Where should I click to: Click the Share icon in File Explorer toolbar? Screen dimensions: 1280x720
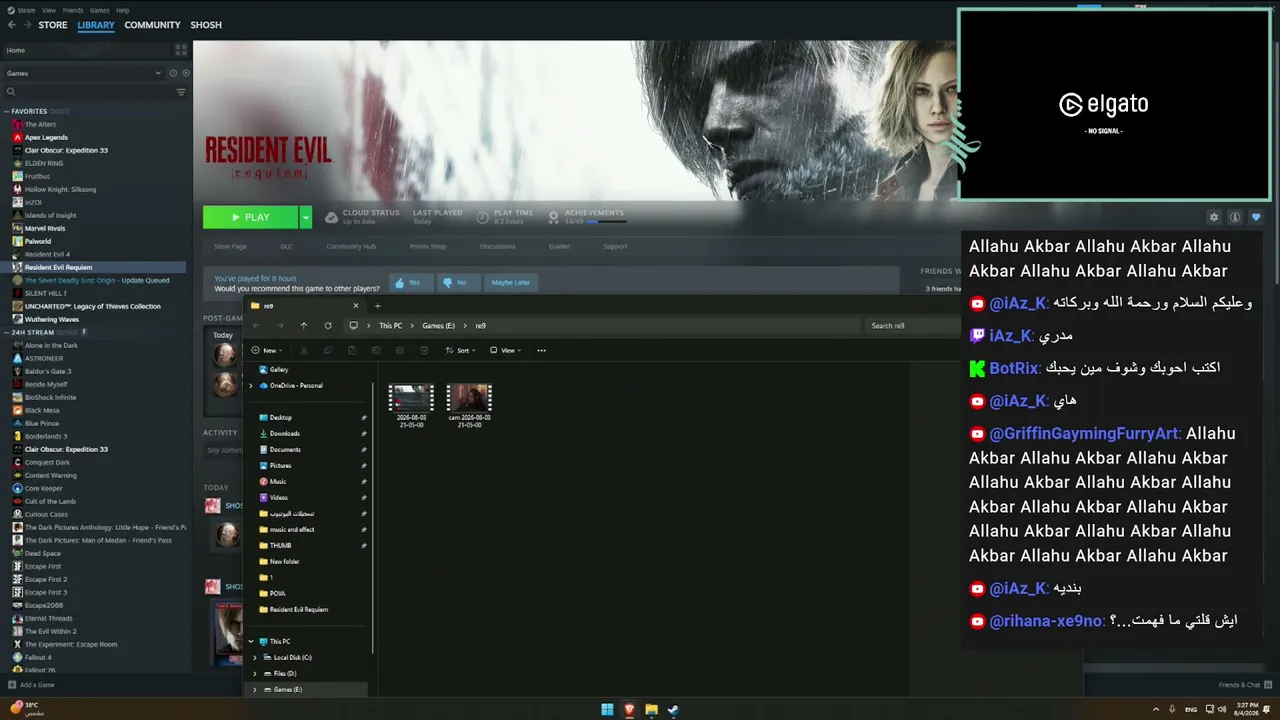point(400,351)
